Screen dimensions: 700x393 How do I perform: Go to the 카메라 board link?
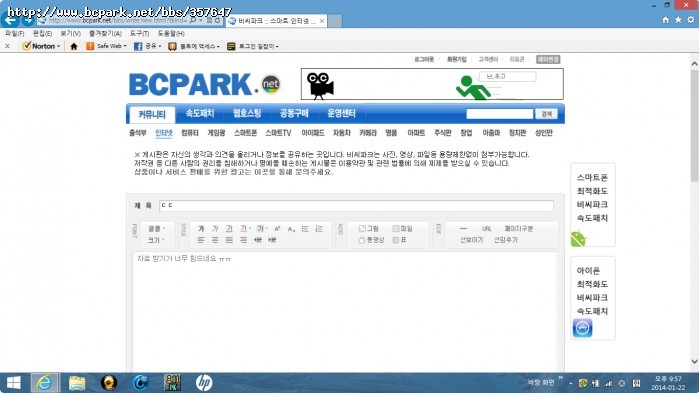pos(368,133)
